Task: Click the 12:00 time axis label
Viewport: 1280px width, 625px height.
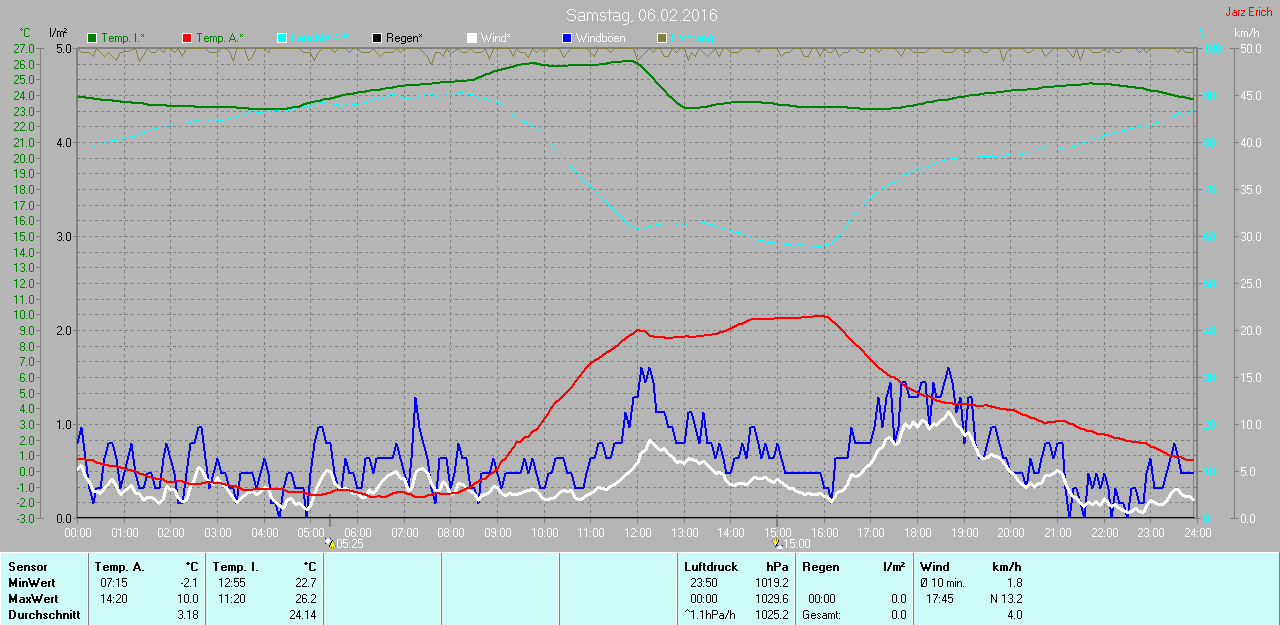Action: pos(637,533)
